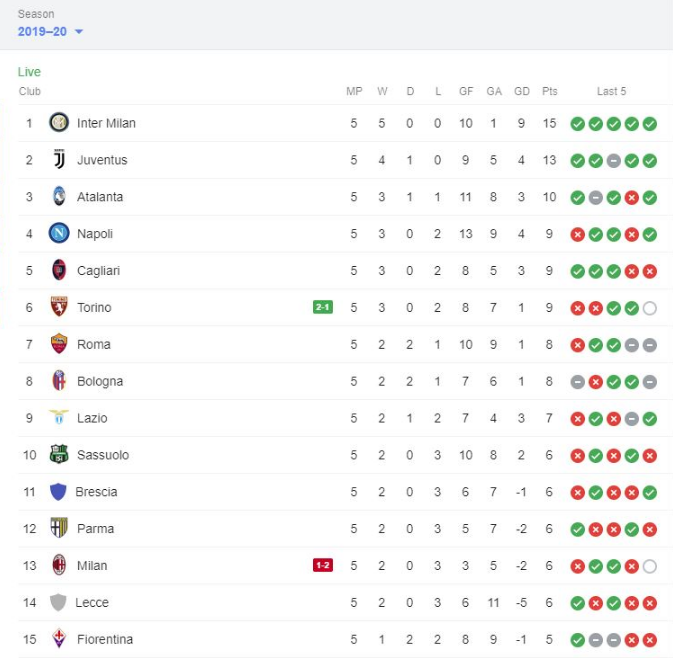Open the Cagliari team link
Image resolution: width=673 pixels, height=658 pixels.
tap(99, 271)
